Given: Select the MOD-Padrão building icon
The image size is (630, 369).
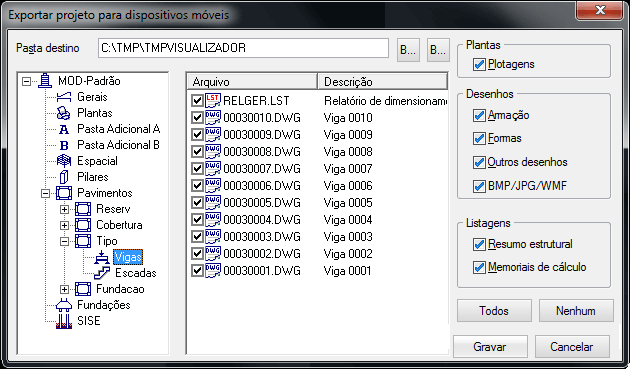Looking at the screenshot, I should click(x=45, y=81).
